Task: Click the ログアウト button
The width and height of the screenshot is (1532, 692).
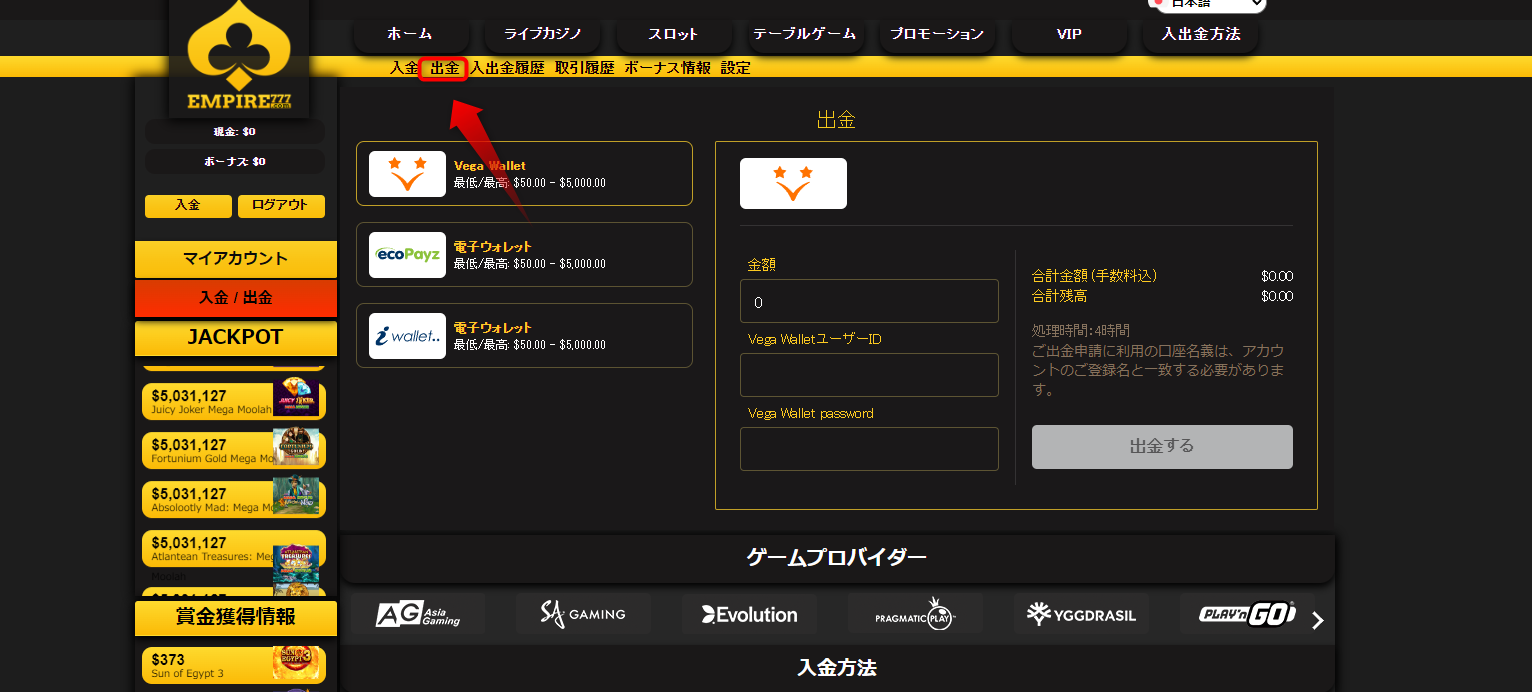Action: [x=281, y=205]
